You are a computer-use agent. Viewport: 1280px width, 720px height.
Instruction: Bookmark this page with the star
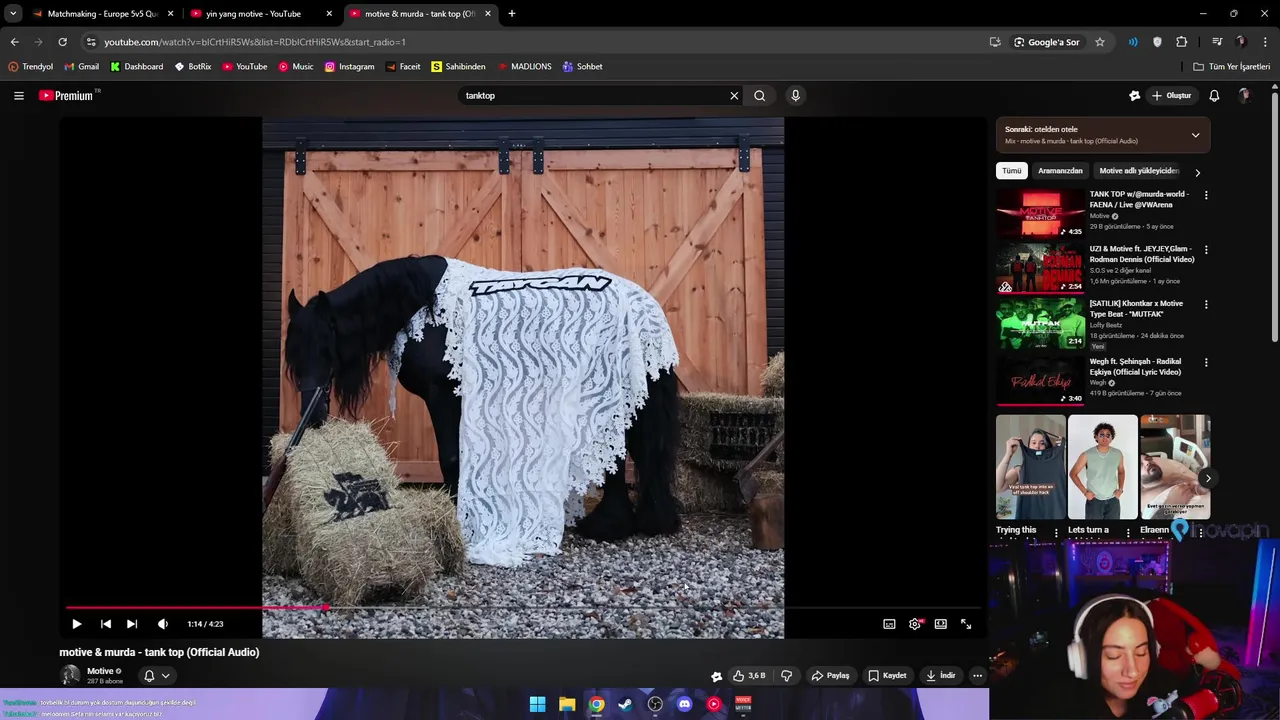[1100, 42]
